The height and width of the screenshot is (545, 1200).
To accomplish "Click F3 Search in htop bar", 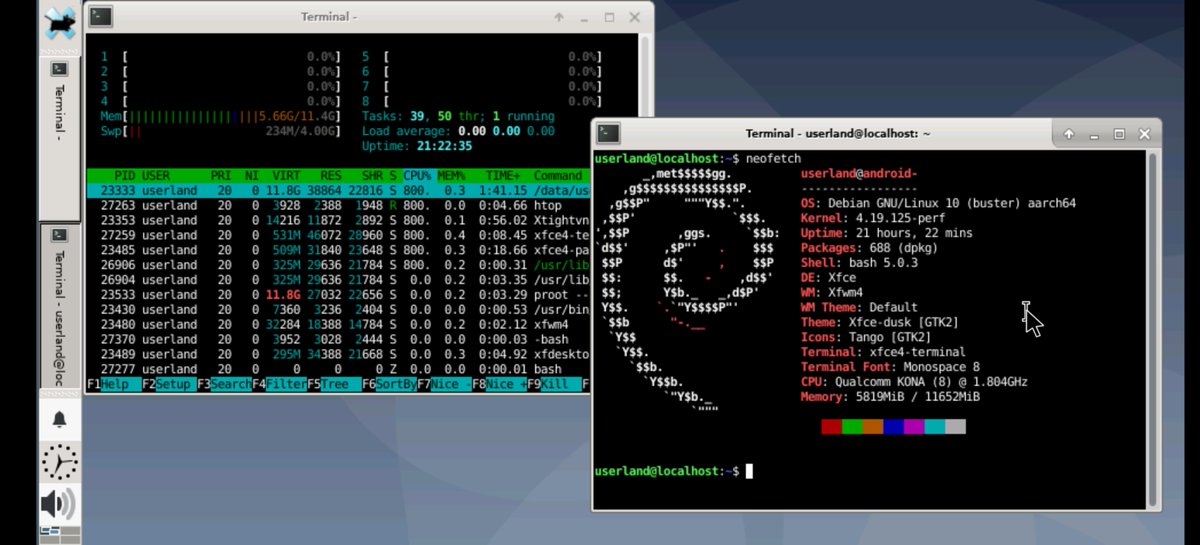I will coord(224,384).
